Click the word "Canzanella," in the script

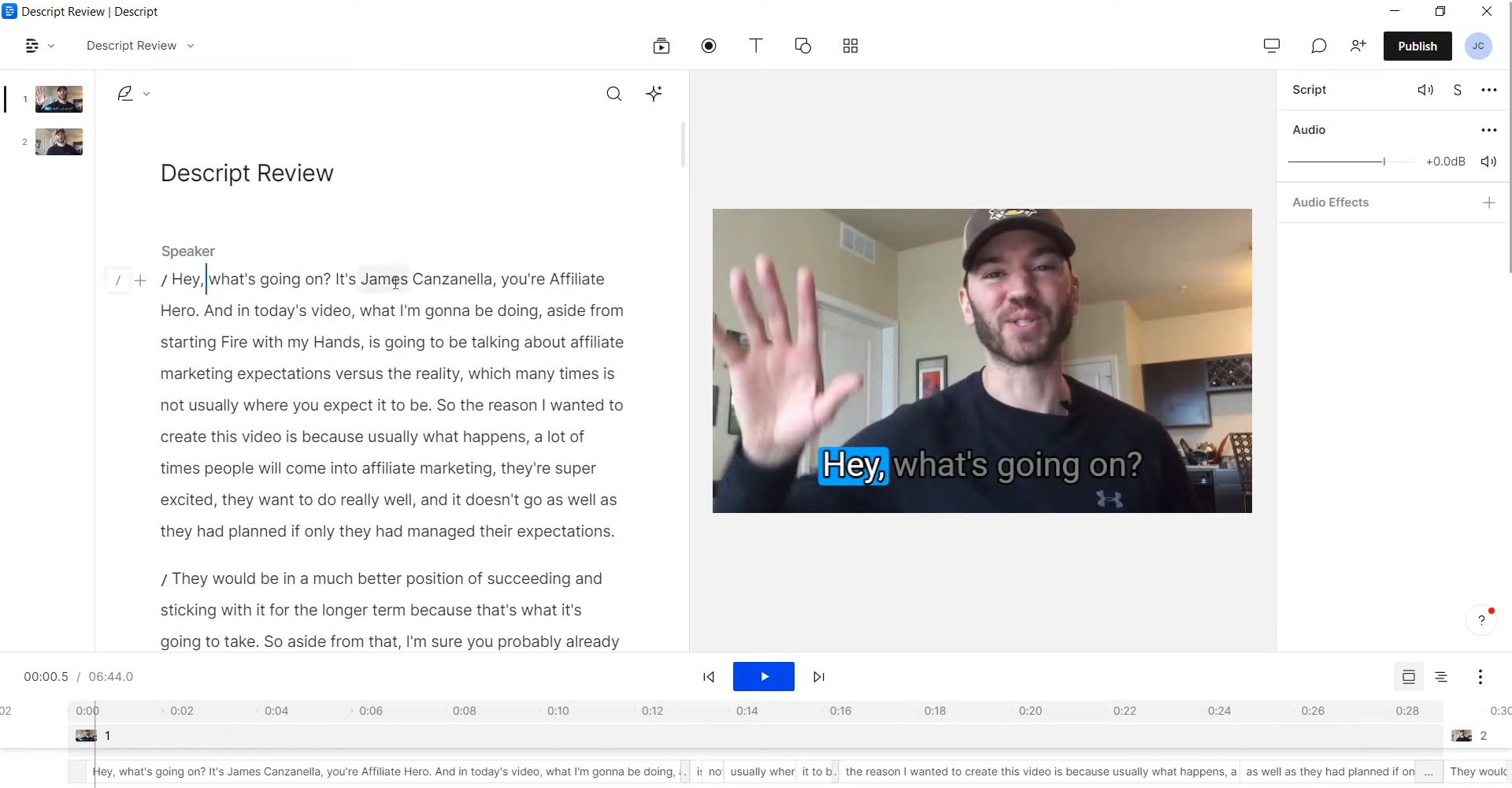click(454, 279)
